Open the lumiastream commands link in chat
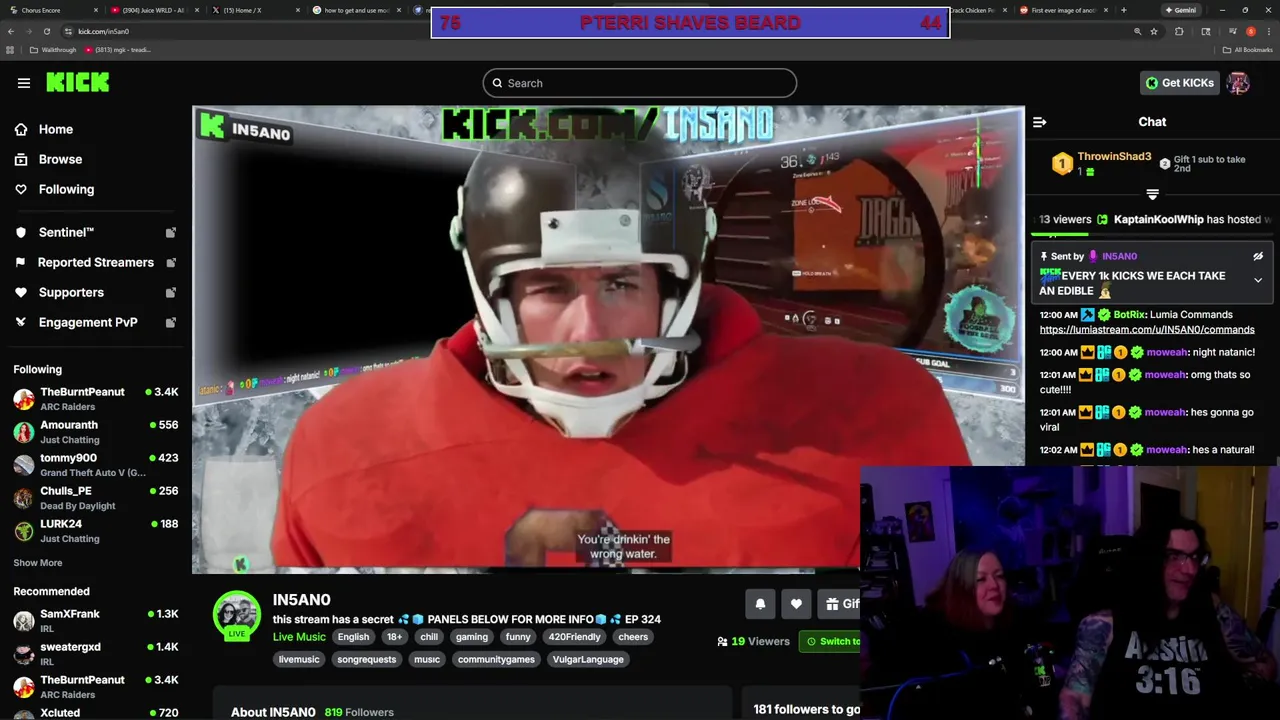This screenshot has height=720, width=1280. tap(1147, 330)
